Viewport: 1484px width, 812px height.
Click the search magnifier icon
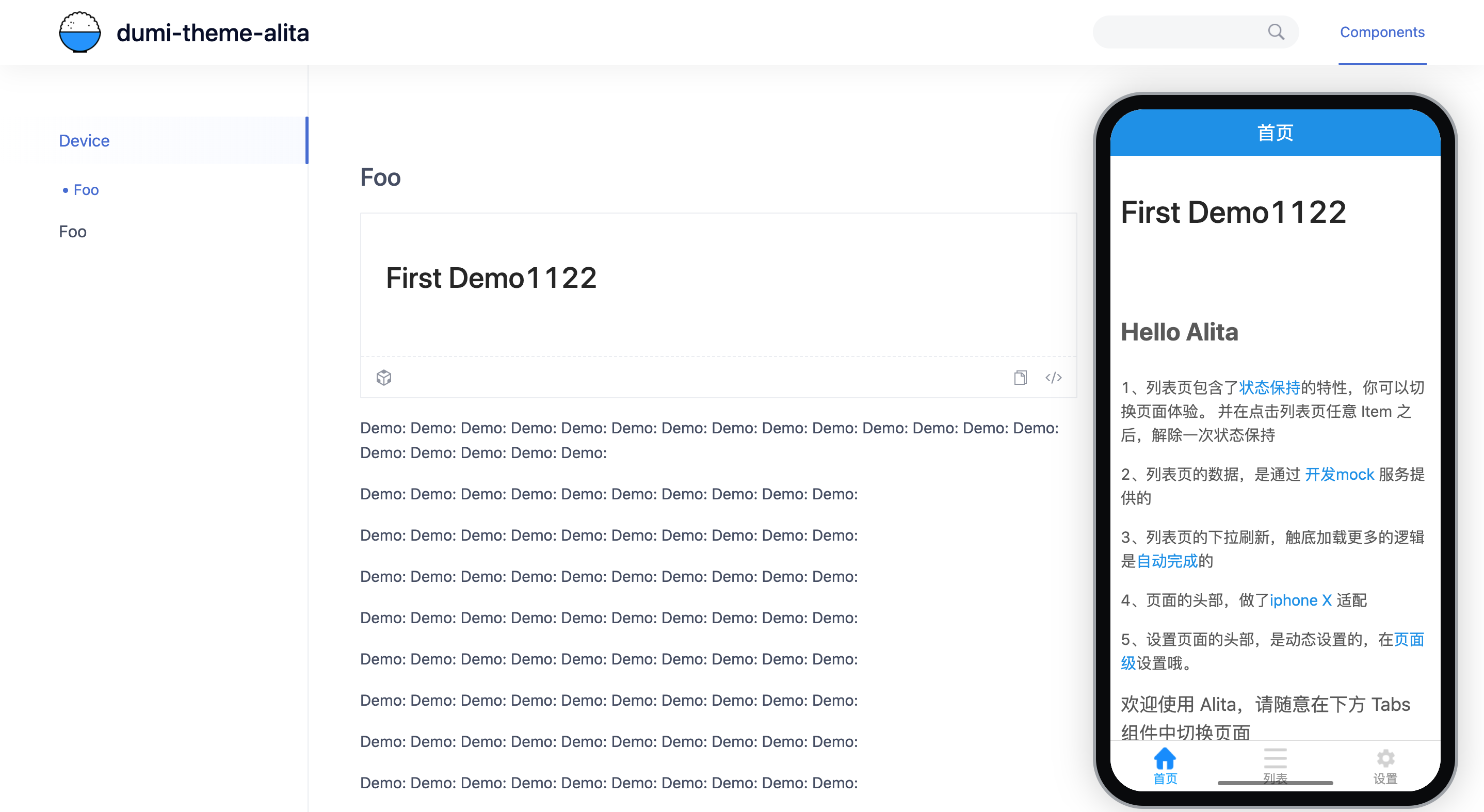pos(1276,33)
